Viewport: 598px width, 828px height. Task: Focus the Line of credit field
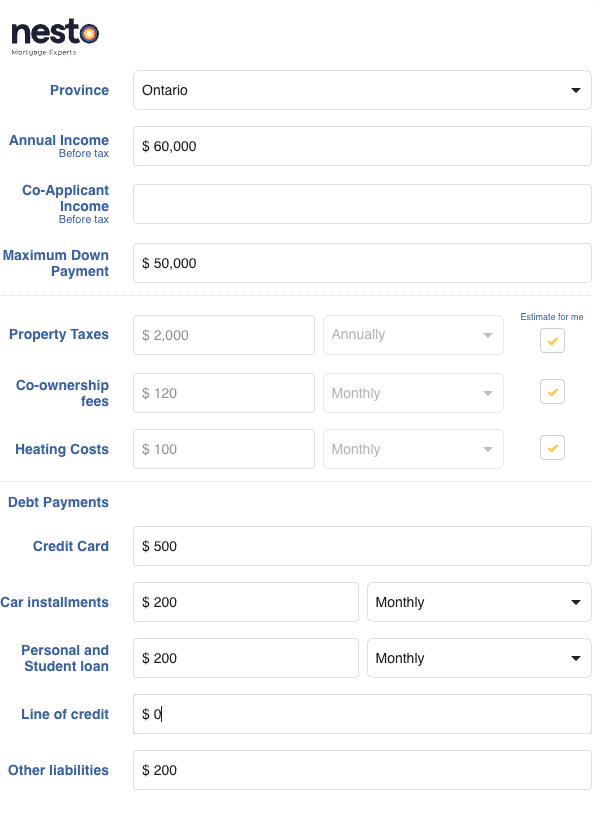coord(362,714)
